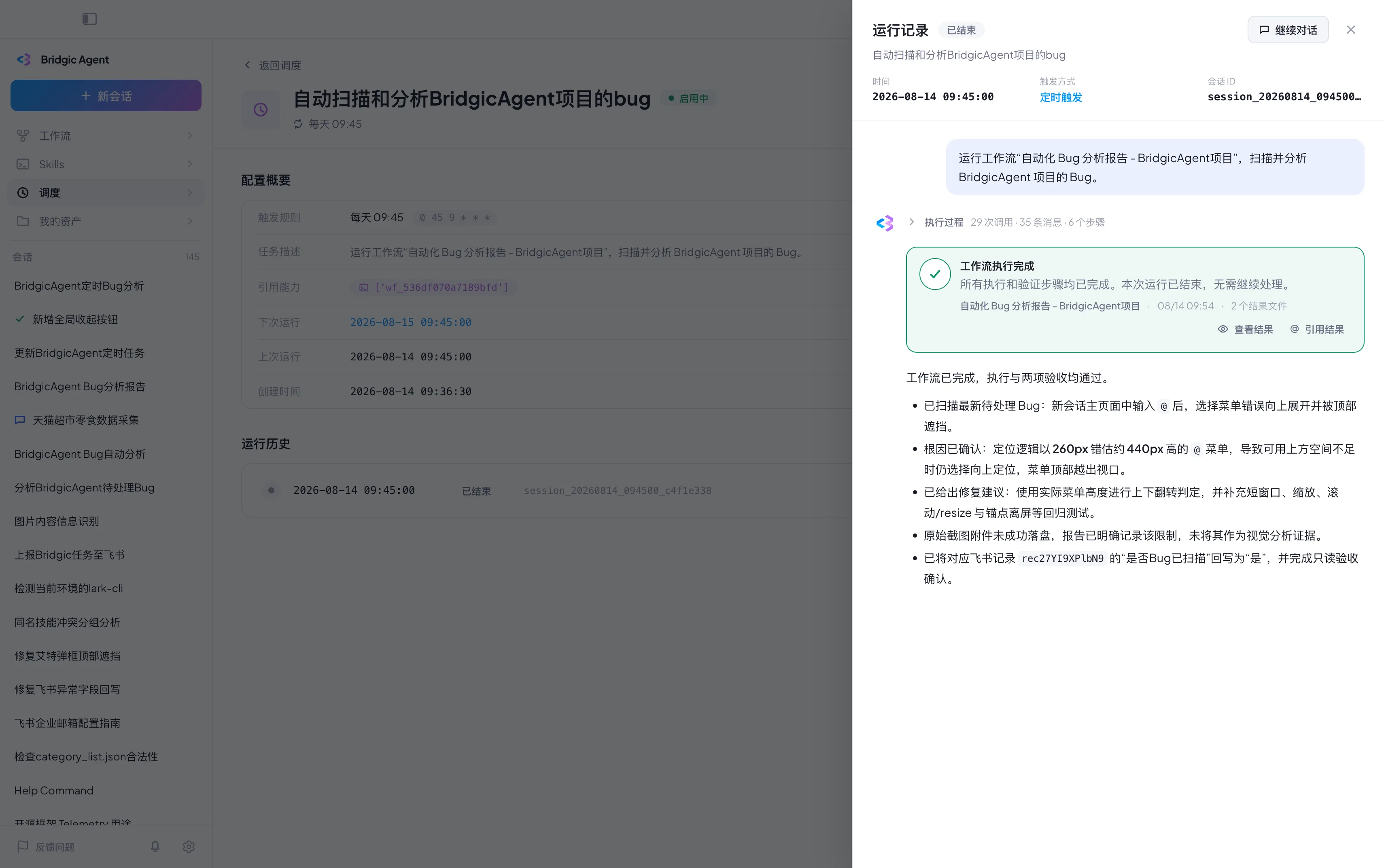Image resolution: width=1384 pixels, height=868 pixels.
Task: Click the user prompt message bubble
Action: (1155, 167)
